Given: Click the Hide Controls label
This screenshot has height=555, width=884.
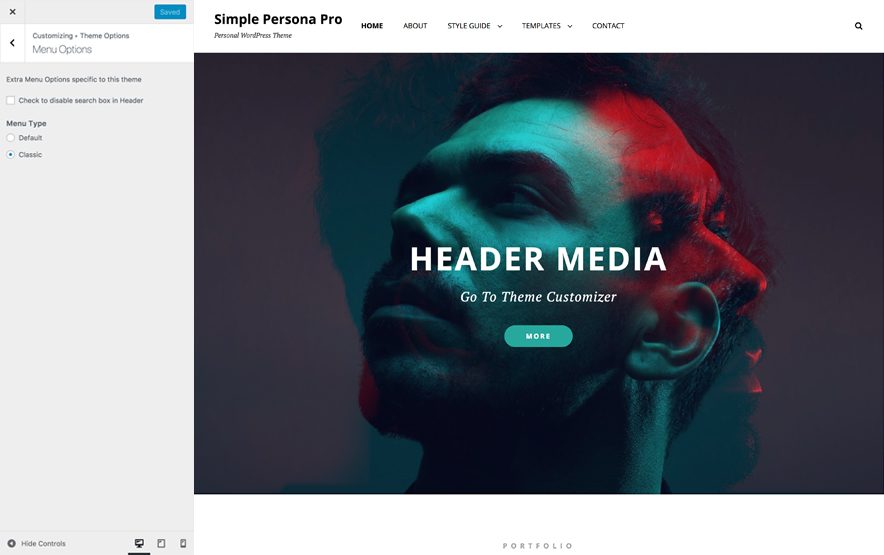Looking at the screenshot, I should coord(43,544).
